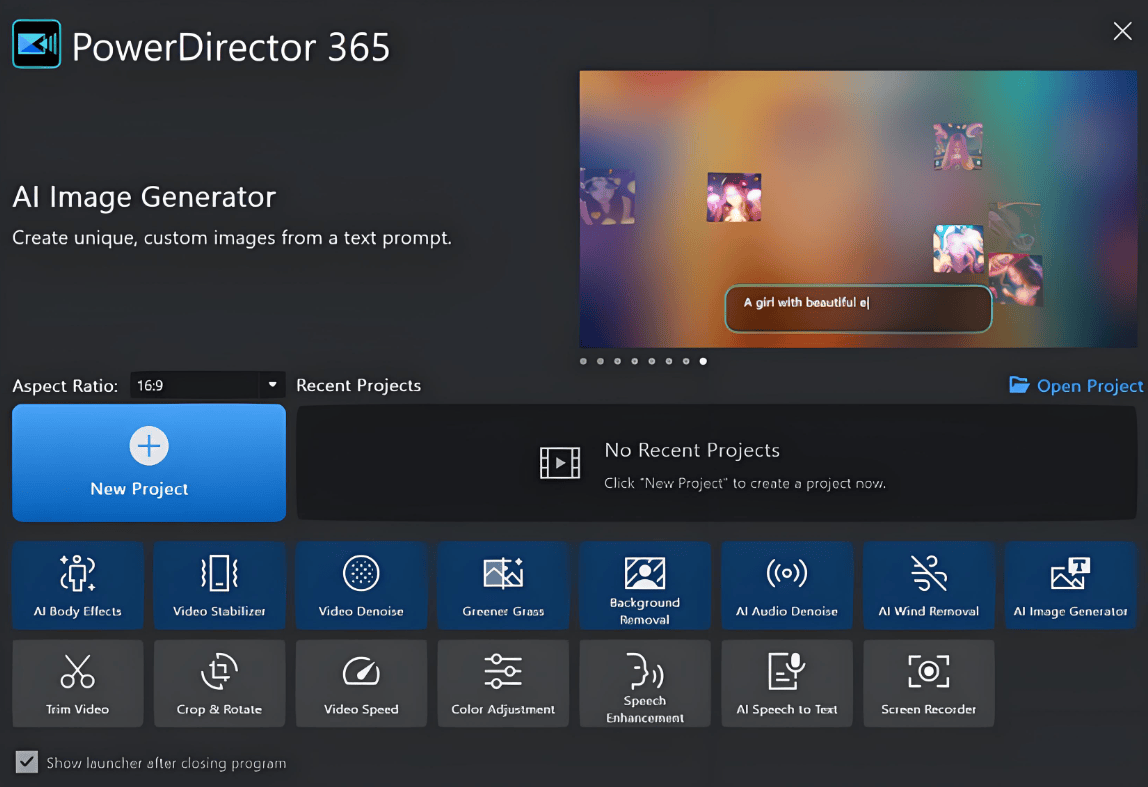Click the film strip icon in Recent Projects
1148x787 pixels.
pos(560,463)
